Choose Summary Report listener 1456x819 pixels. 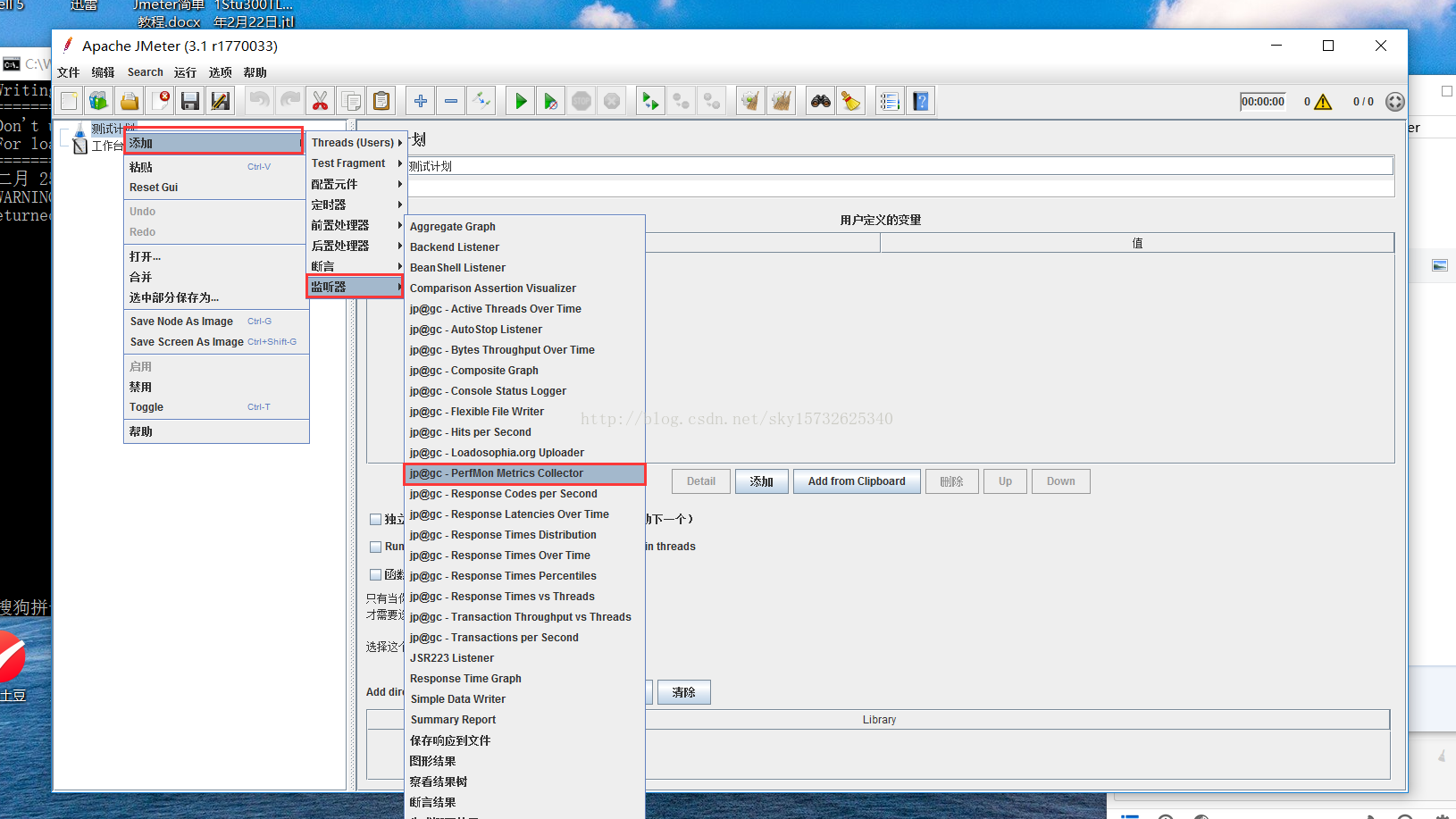tap(524, 720)
